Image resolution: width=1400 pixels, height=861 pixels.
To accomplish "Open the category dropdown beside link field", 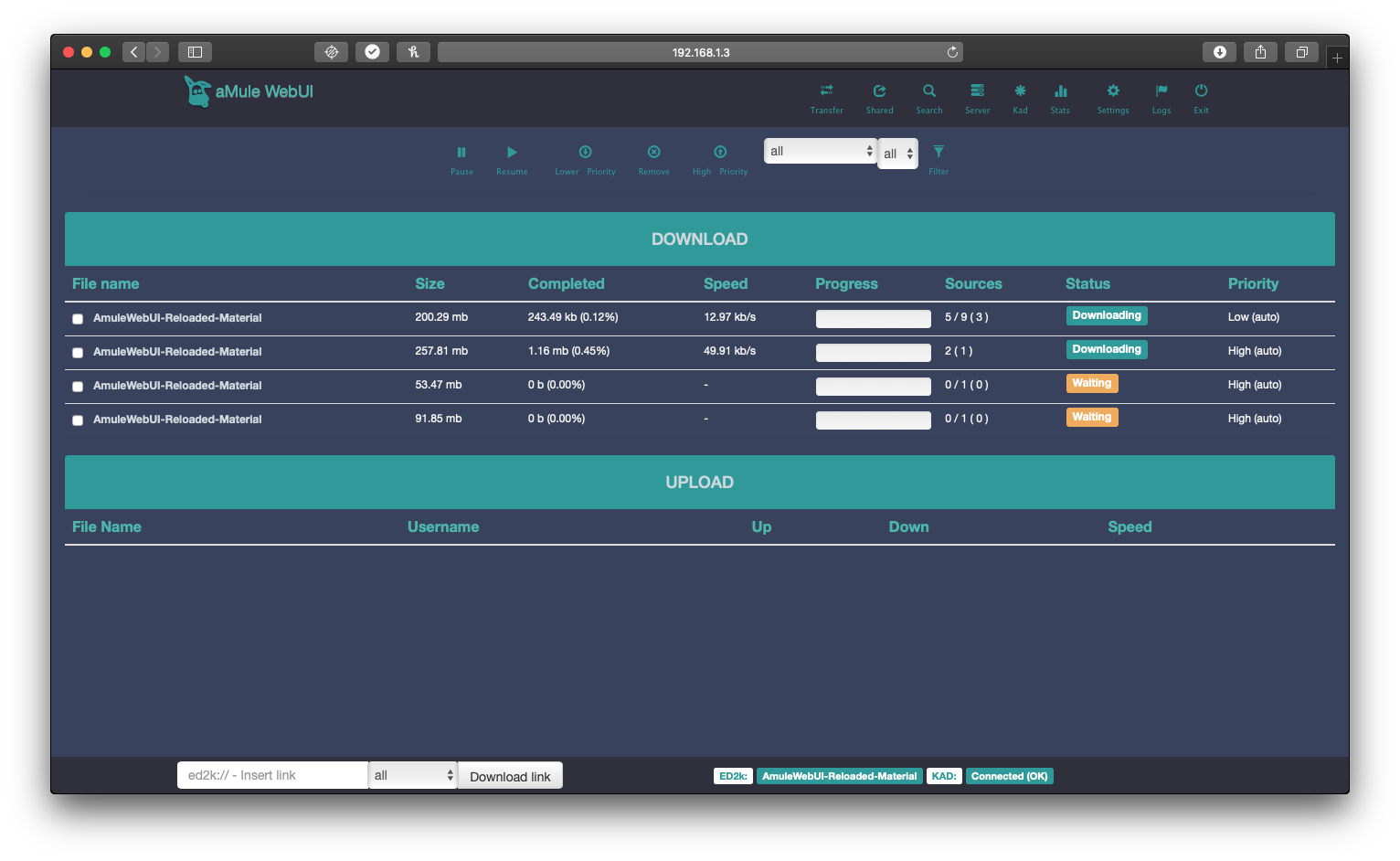I will pos(412,775).
